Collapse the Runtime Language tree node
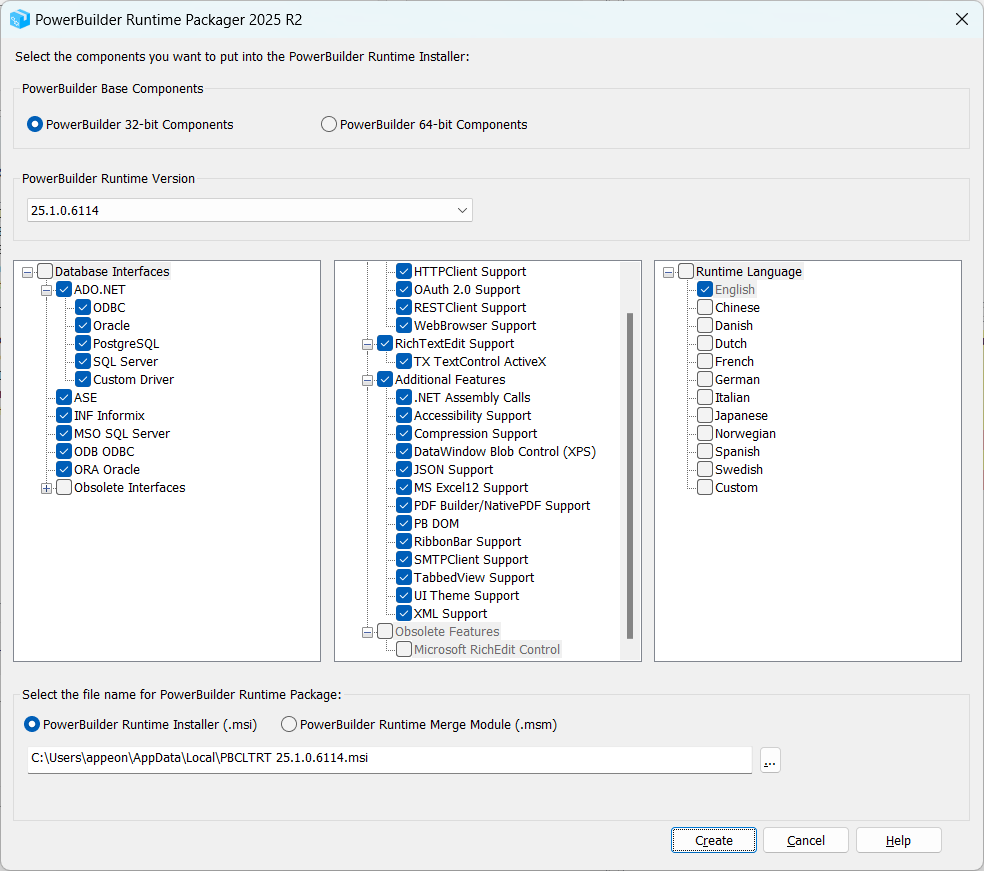984x871 pixels. coord(668,272)
